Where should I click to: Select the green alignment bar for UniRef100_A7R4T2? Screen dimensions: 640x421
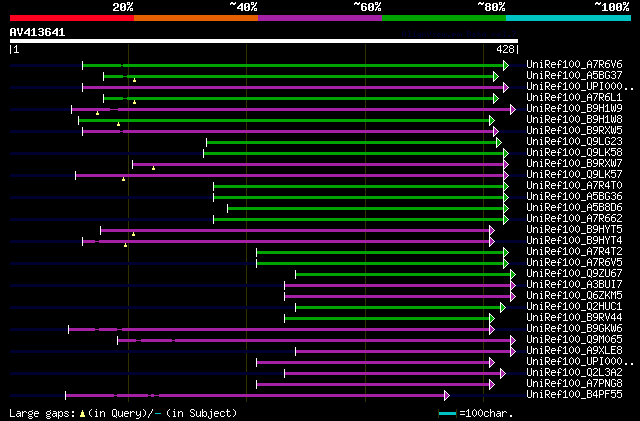tap(380, 253)
